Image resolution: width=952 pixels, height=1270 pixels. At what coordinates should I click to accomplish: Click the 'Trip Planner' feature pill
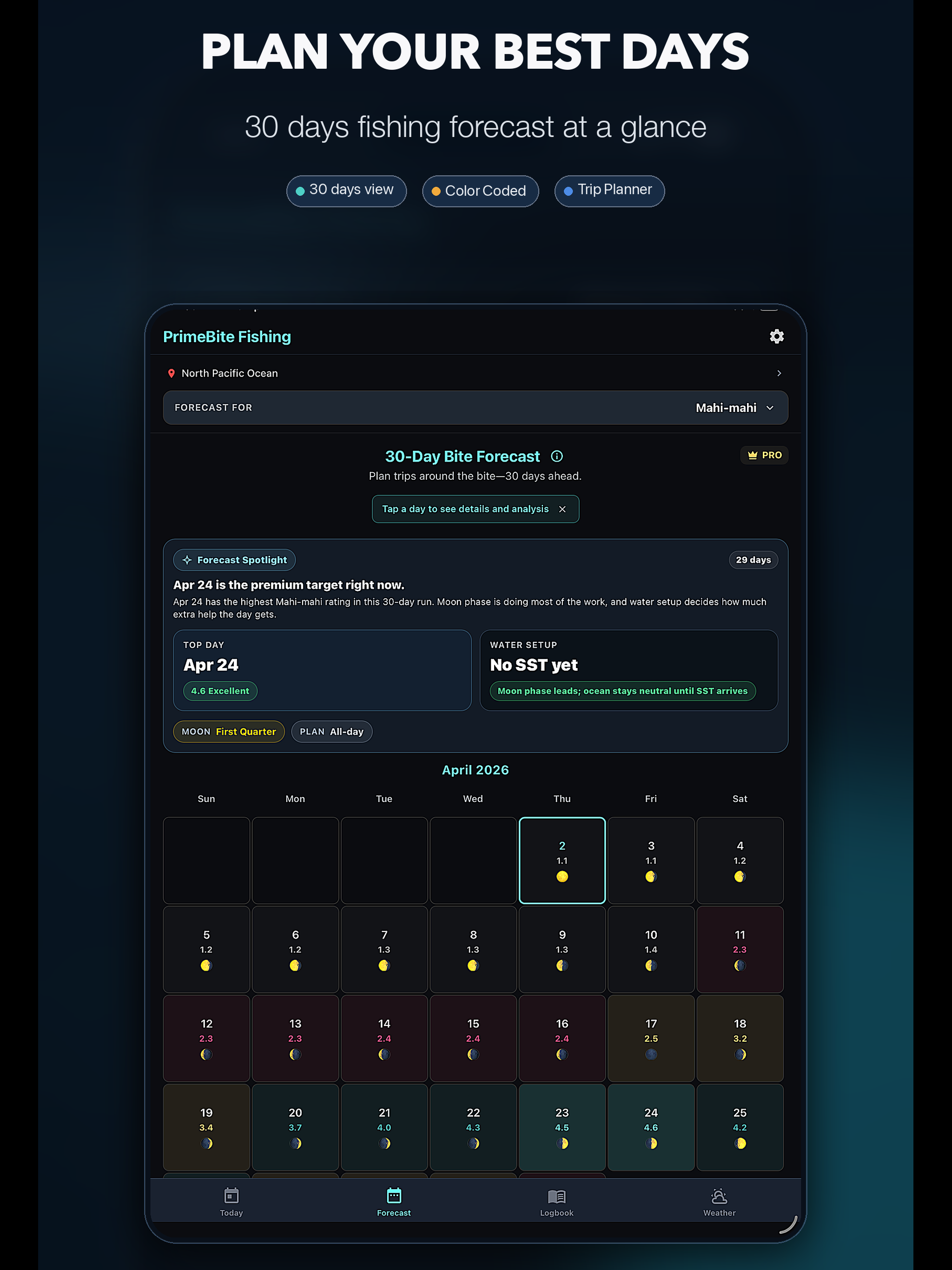click(609, 191)
